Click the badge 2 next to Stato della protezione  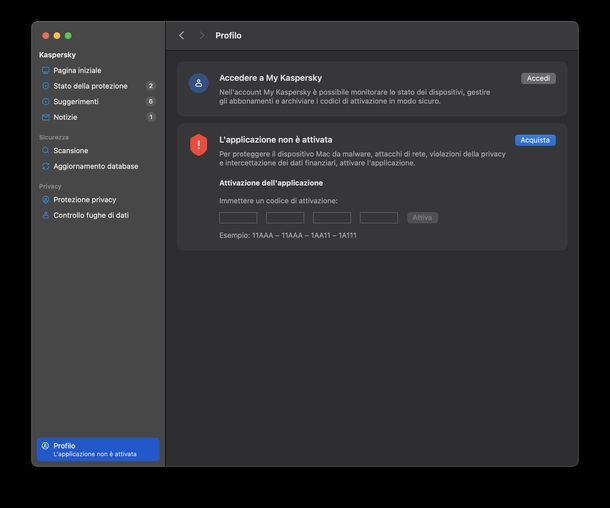pyautogui.click(x=151, y=86)
